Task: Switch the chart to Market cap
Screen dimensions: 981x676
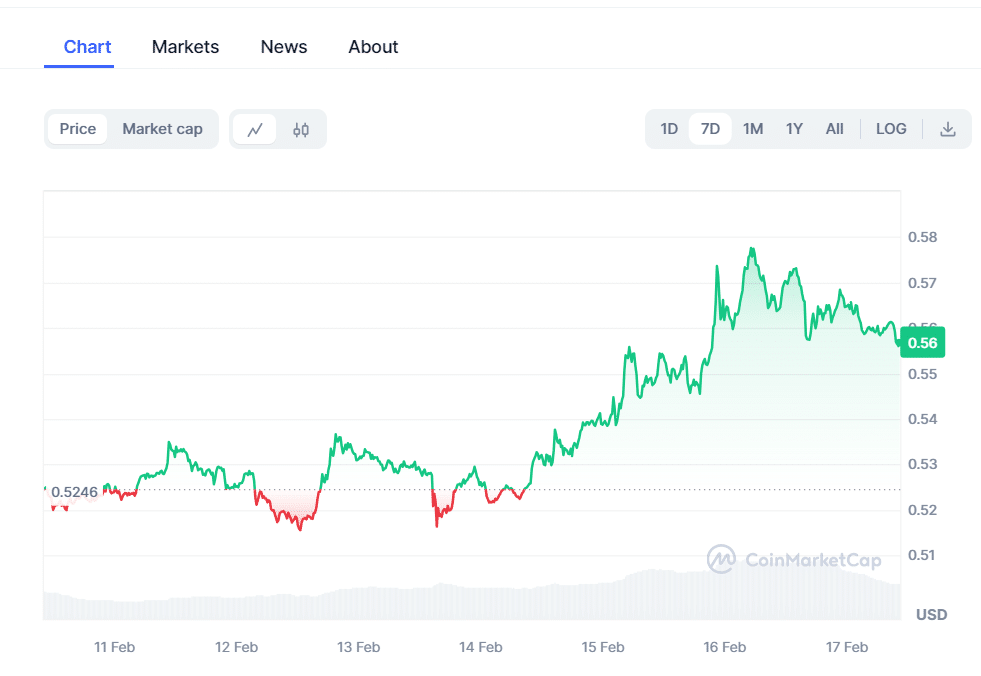Action: (x=162, y=128)
